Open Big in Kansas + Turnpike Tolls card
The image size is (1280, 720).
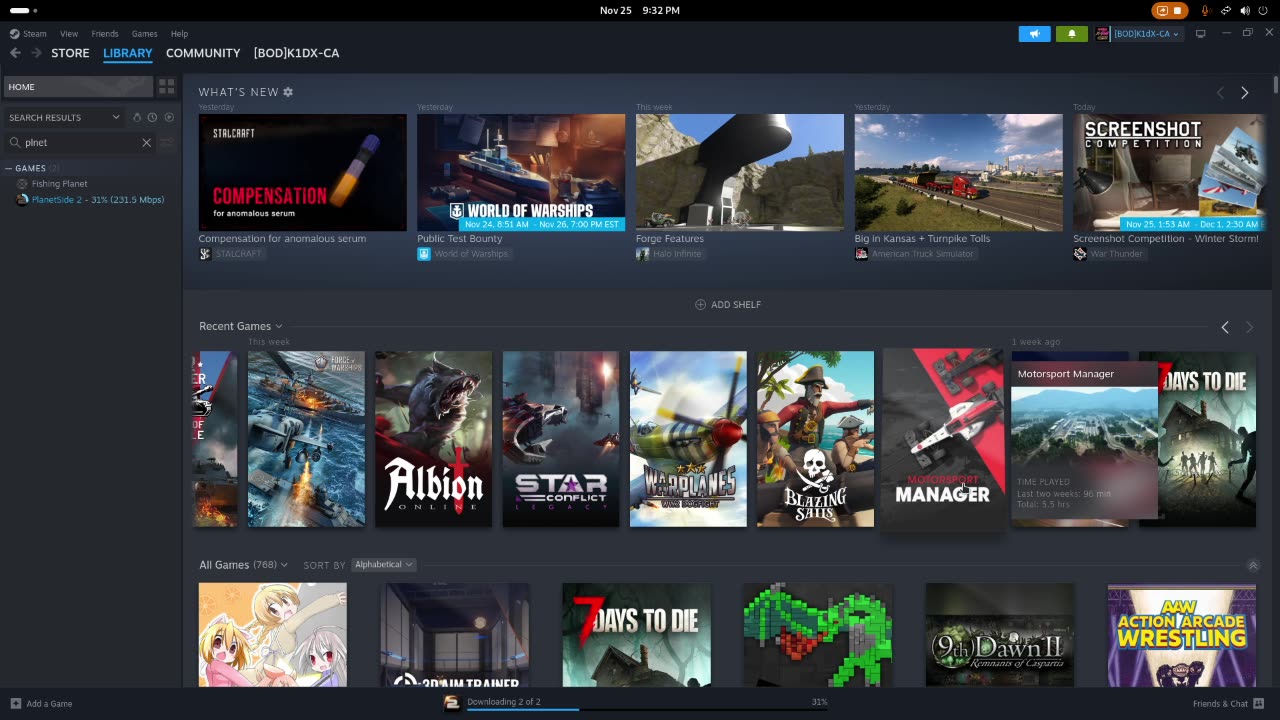pyautogui.click(x=958, y=172)
